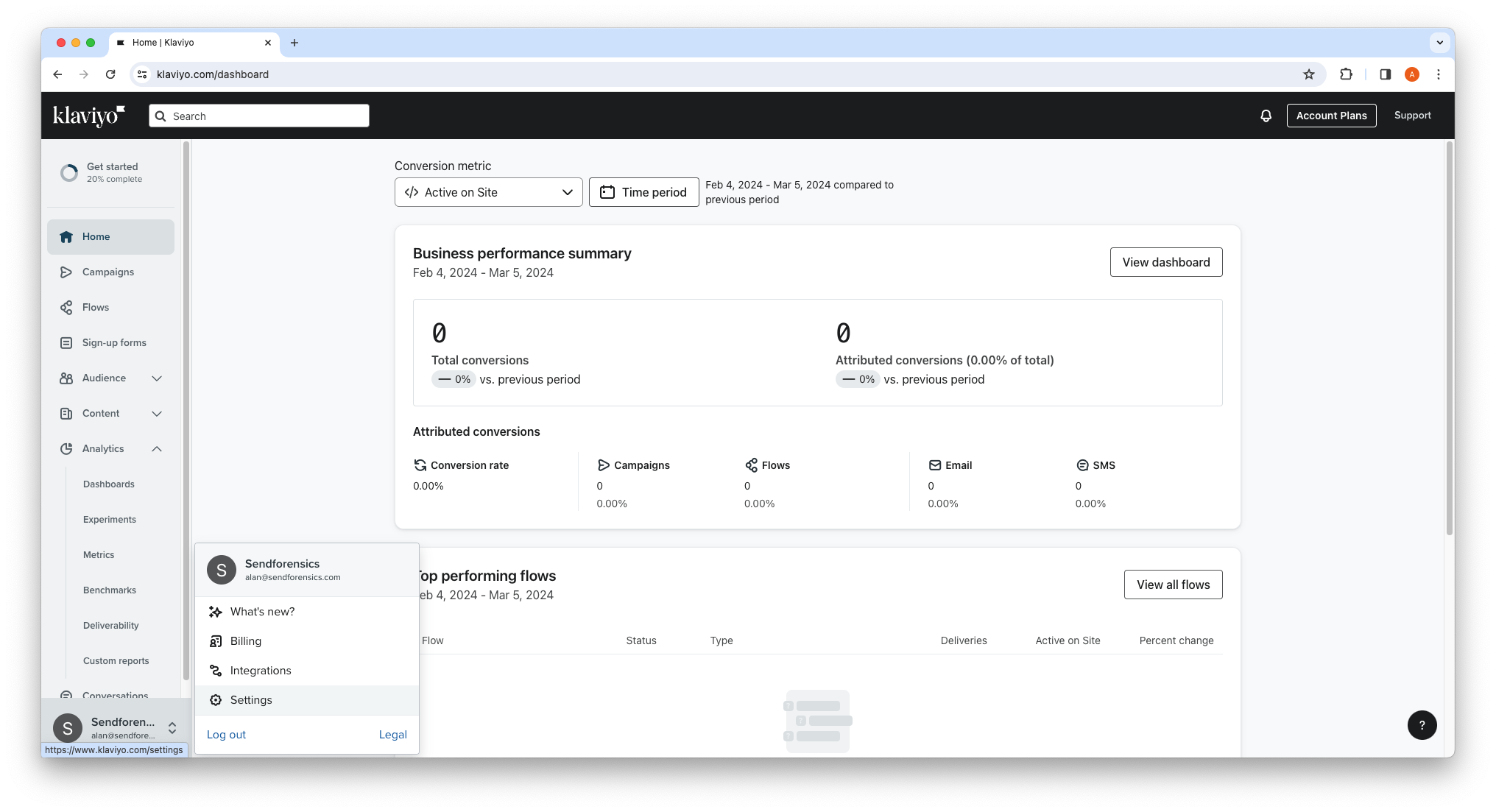The height and width of the screenshot is (812, 1496).
Task: Select Integrations in account menu
Action: 307,671
